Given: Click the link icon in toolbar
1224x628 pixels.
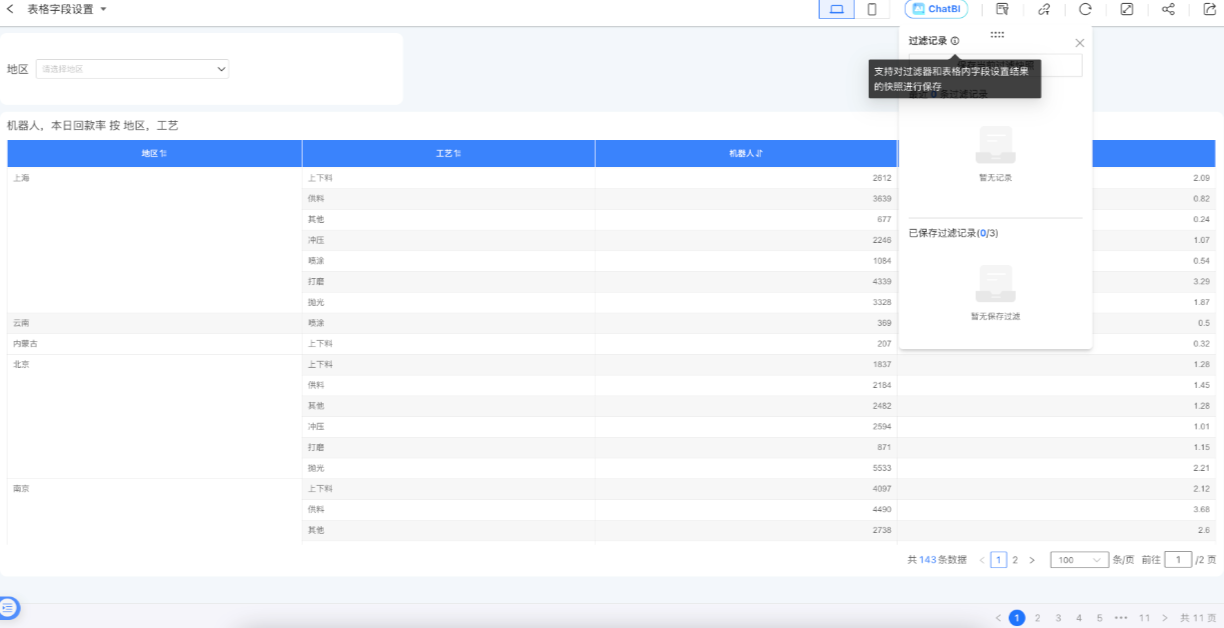Looking at the screenshot, I should click(1044, 9).
